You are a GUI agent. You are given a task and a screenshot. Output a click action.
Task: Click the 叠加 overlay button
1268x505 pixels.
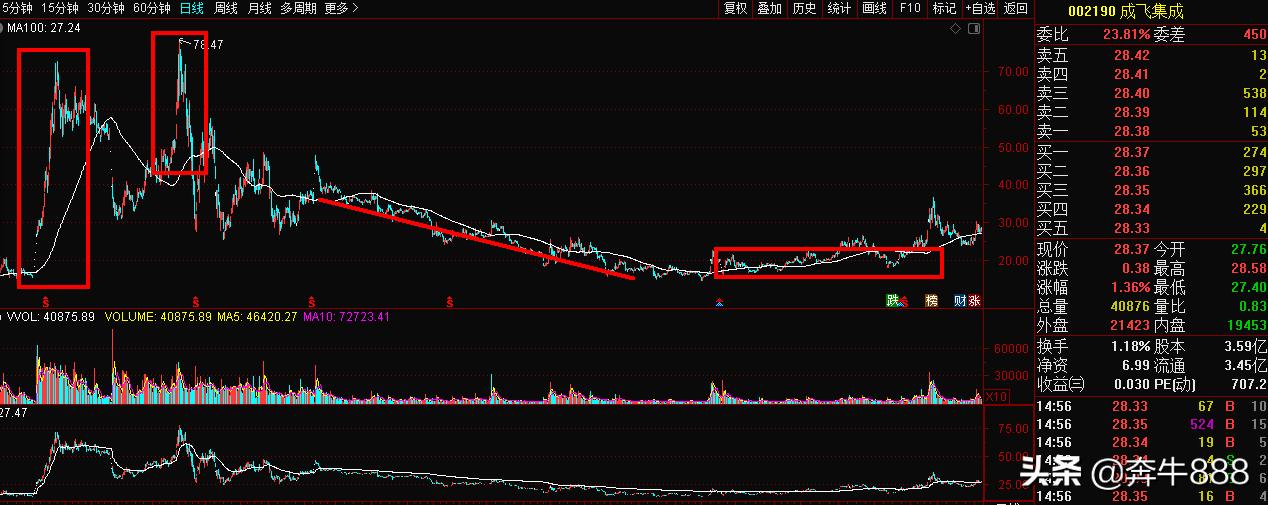click(769, 8)
